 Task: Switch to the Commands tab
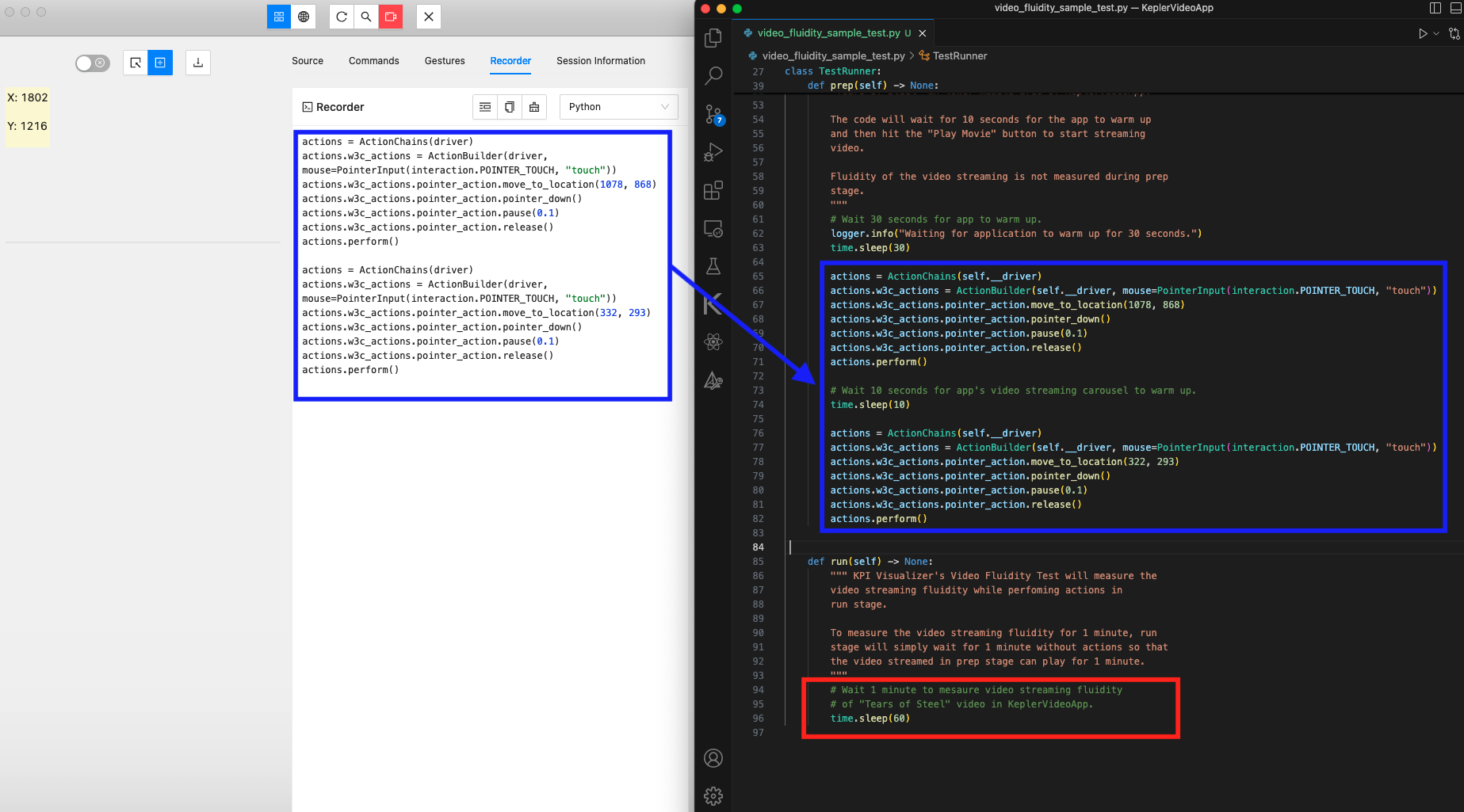click(x=373, y=61)
